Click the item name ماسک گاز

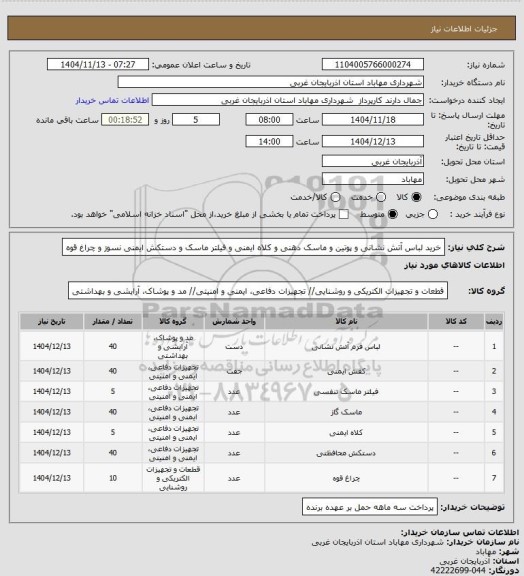pos(346,412)
